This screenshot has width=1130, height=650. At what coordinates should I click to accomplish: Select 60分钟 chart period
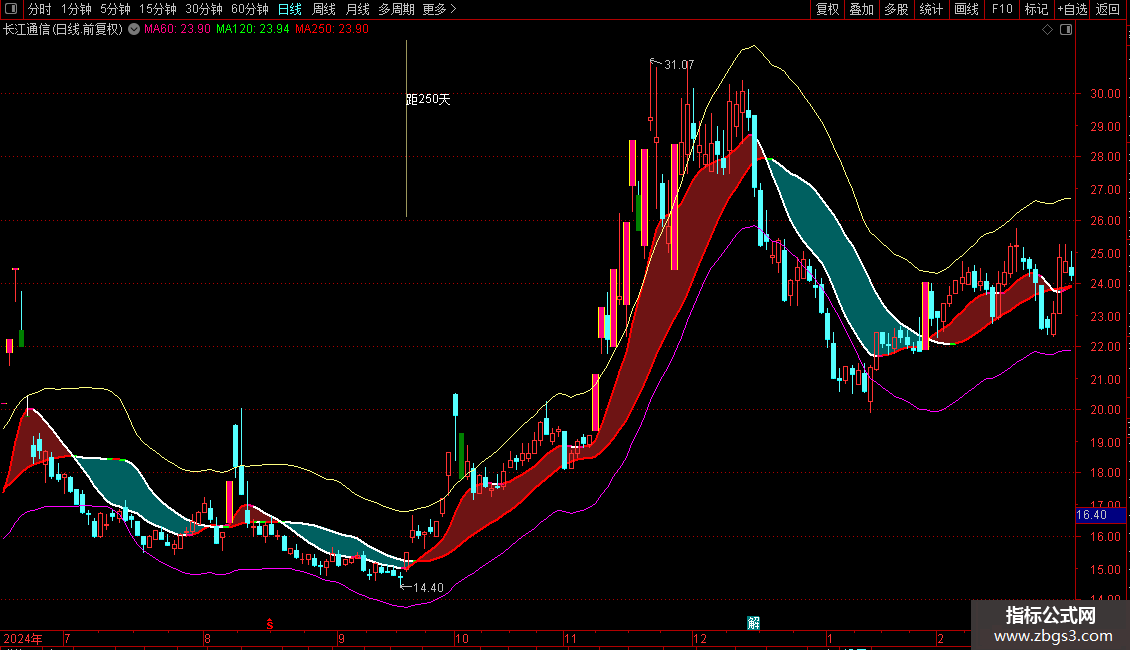pos(250,10)
